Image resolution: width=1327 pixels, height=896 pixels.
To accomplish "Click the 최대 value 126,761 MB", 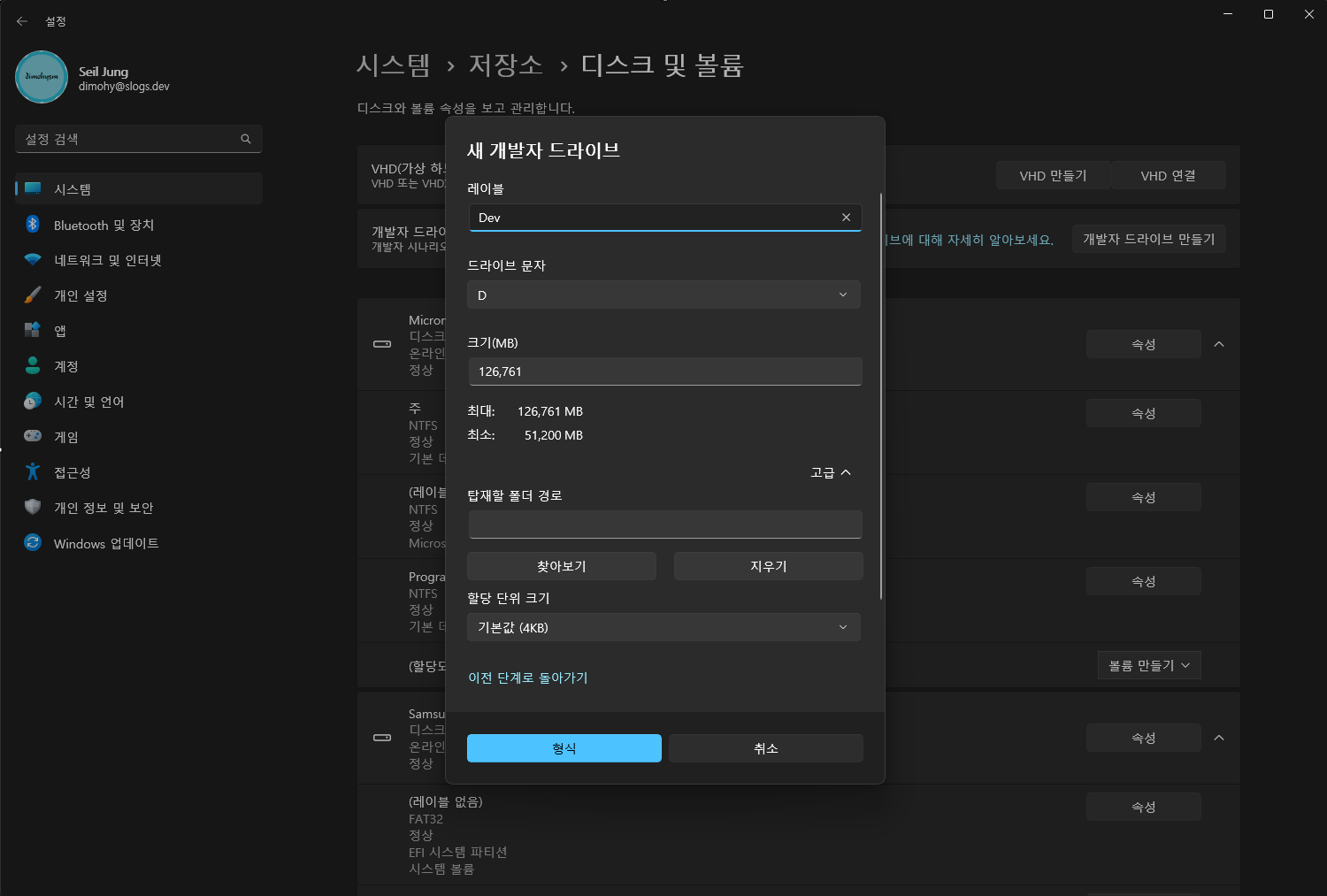I will pyautogui.click(x=550, y=411).
